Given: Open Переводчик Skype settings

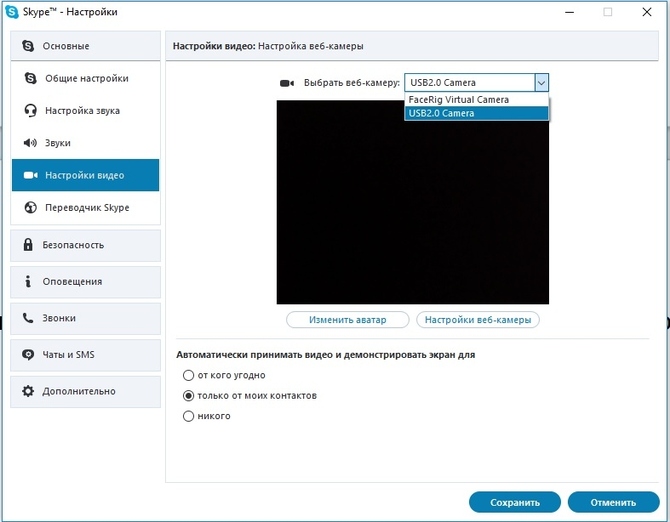Looking at the screenshot, I should 85,208.
